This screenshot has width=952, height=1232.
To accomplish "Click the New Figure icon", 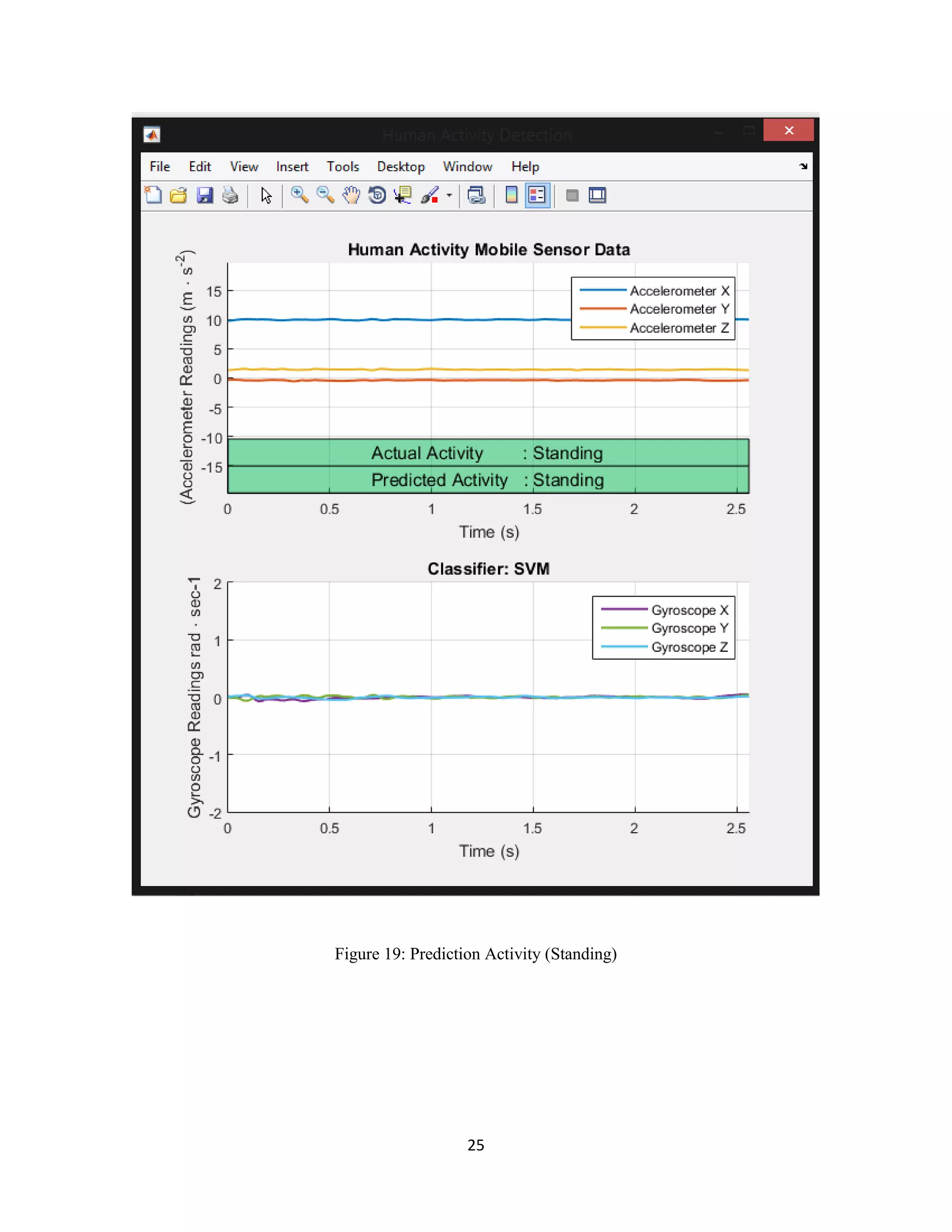I will [x=153, y=195].
